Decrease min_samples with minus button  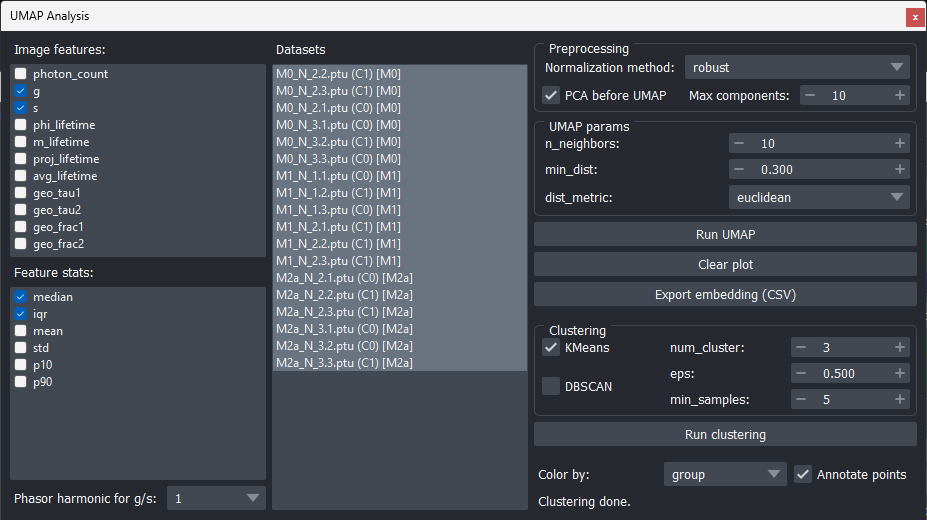pos(801,399)
